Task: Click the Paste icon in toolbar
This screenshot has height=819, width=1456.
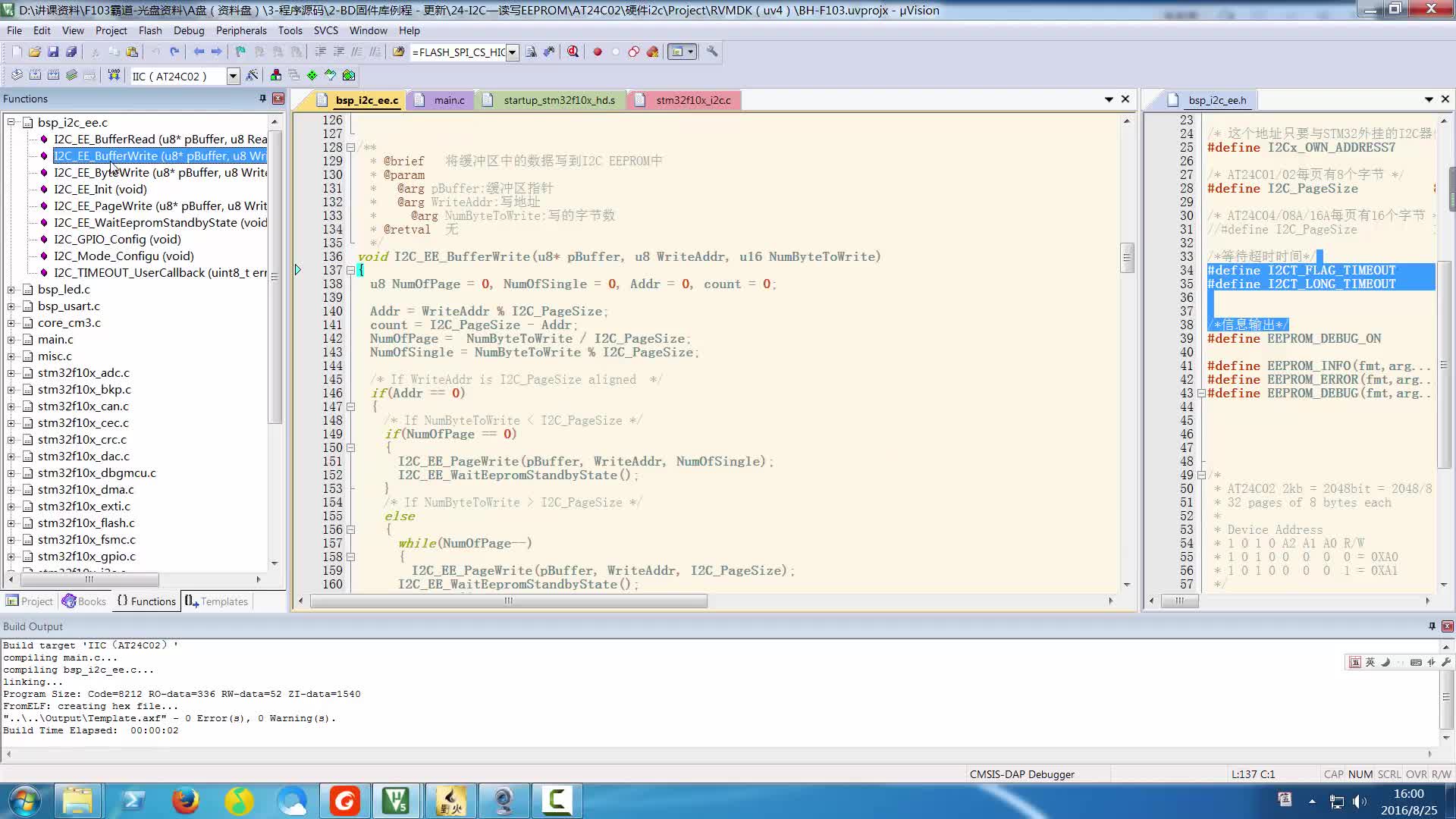Action: pos(132,52)
